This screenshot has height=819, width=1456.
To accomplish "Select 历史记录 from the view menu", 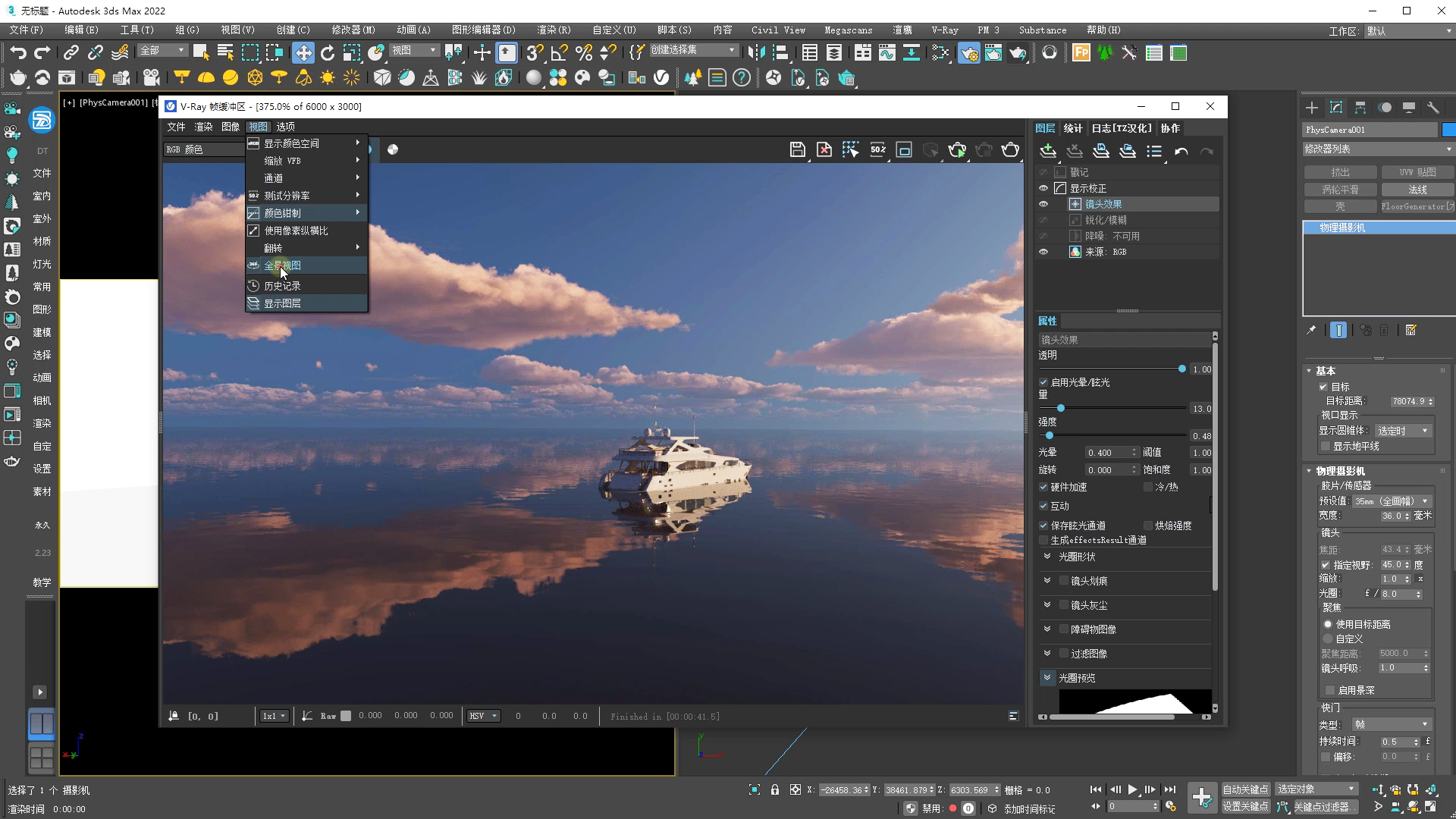I will [x=283, y=286].
